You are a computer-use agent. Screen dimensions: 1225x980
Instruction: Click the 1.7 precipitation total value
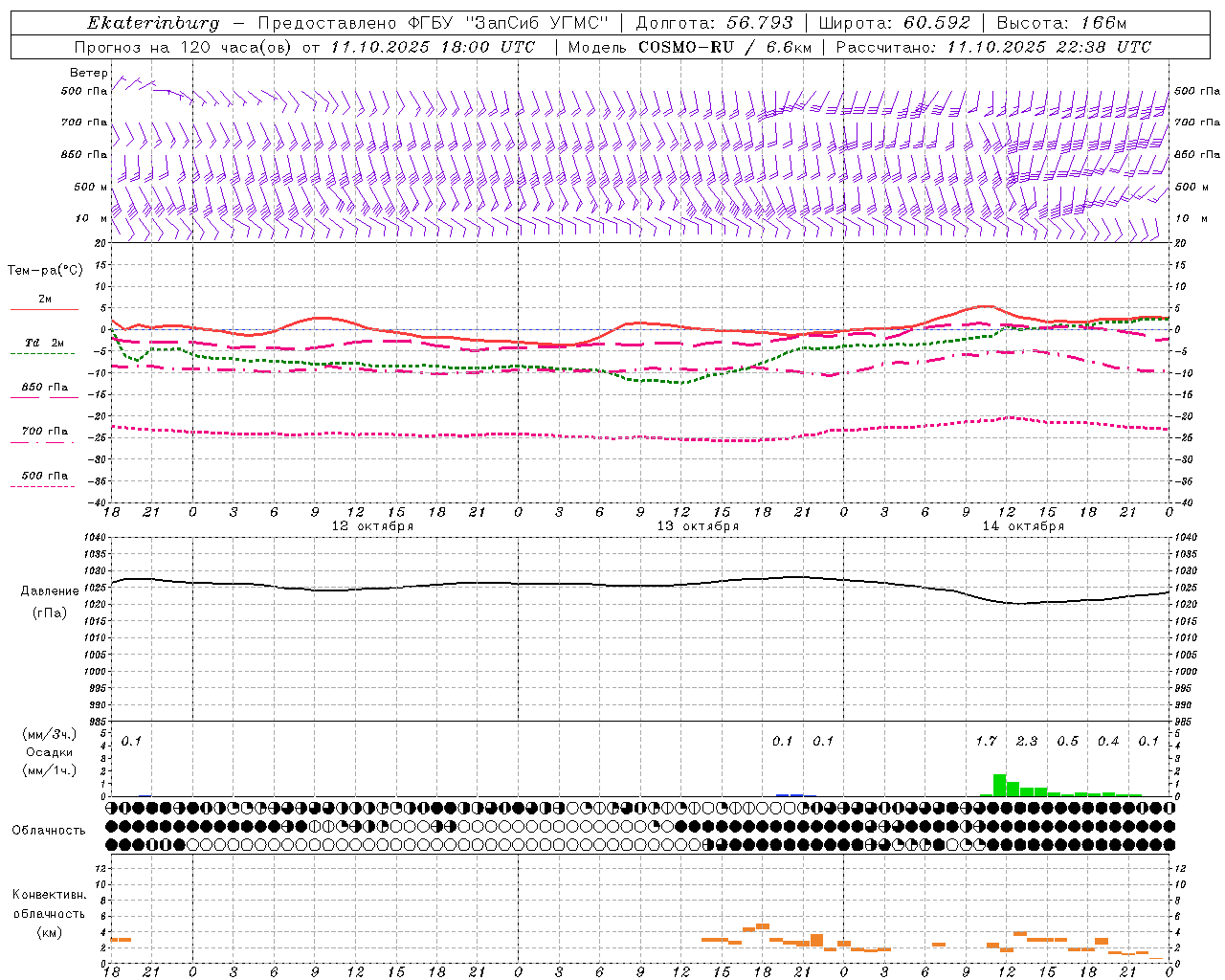(986, 741)
